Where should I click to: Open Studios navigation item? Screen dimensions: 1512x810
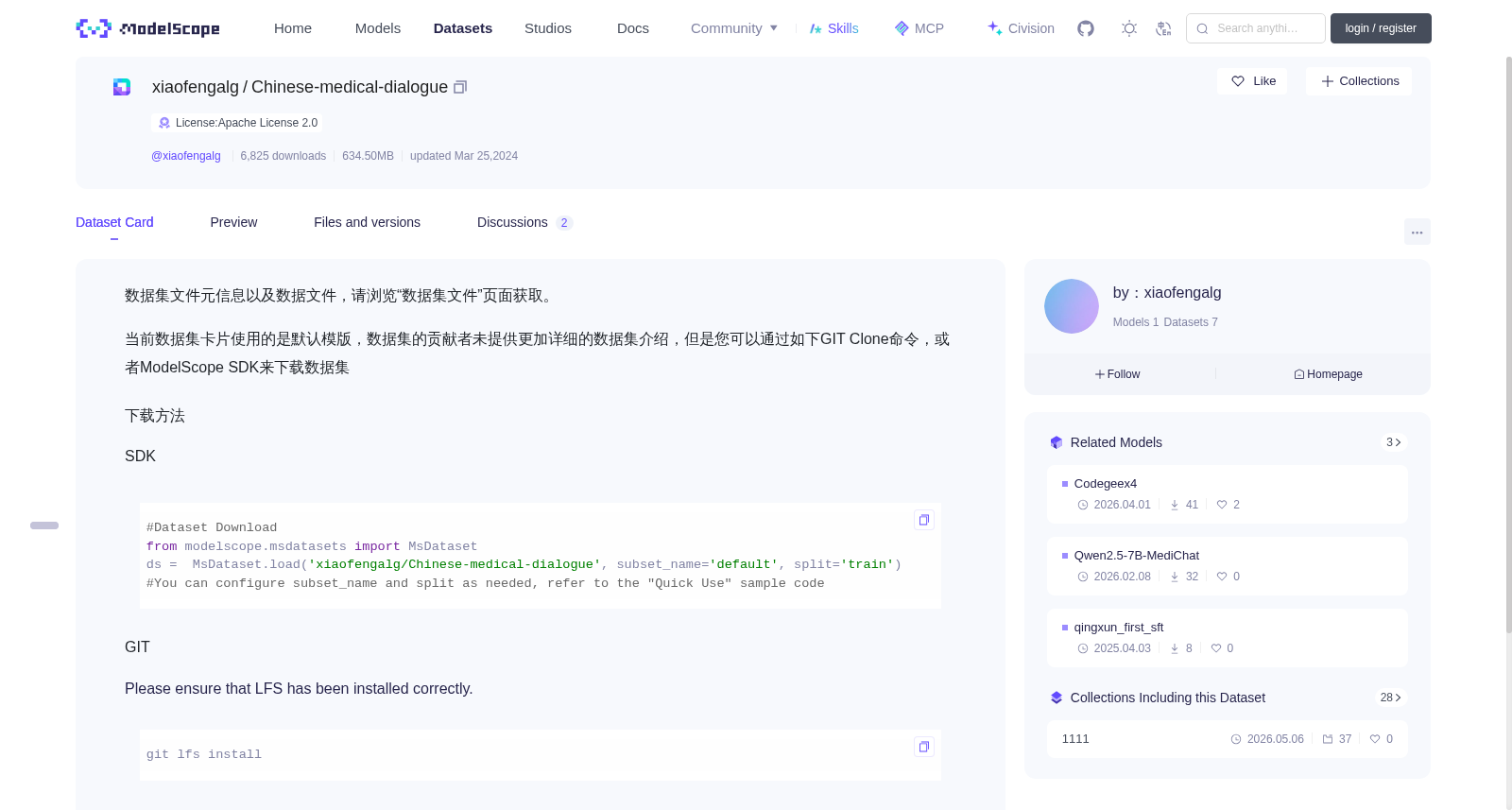(x=548, y=28)
